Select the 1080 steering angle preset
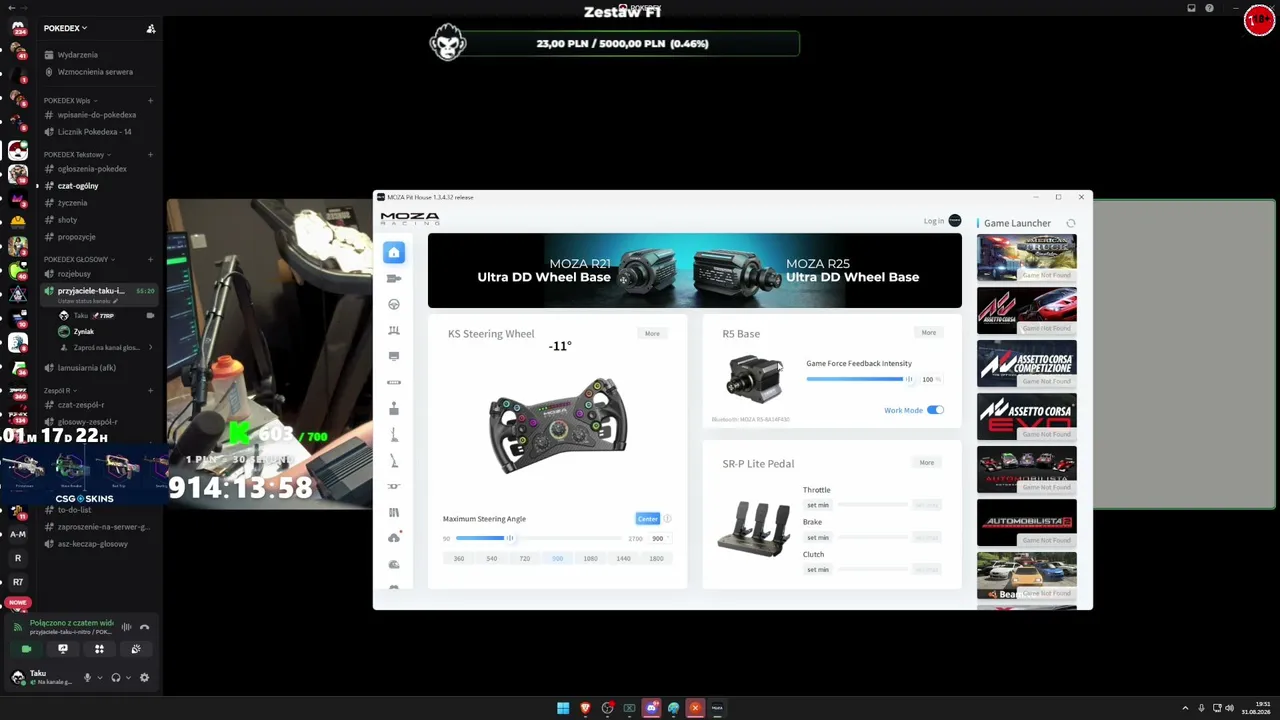Image resolution: width=1280 pixels, height=720 pixels. pyautogui.click(x=590, y=558)
